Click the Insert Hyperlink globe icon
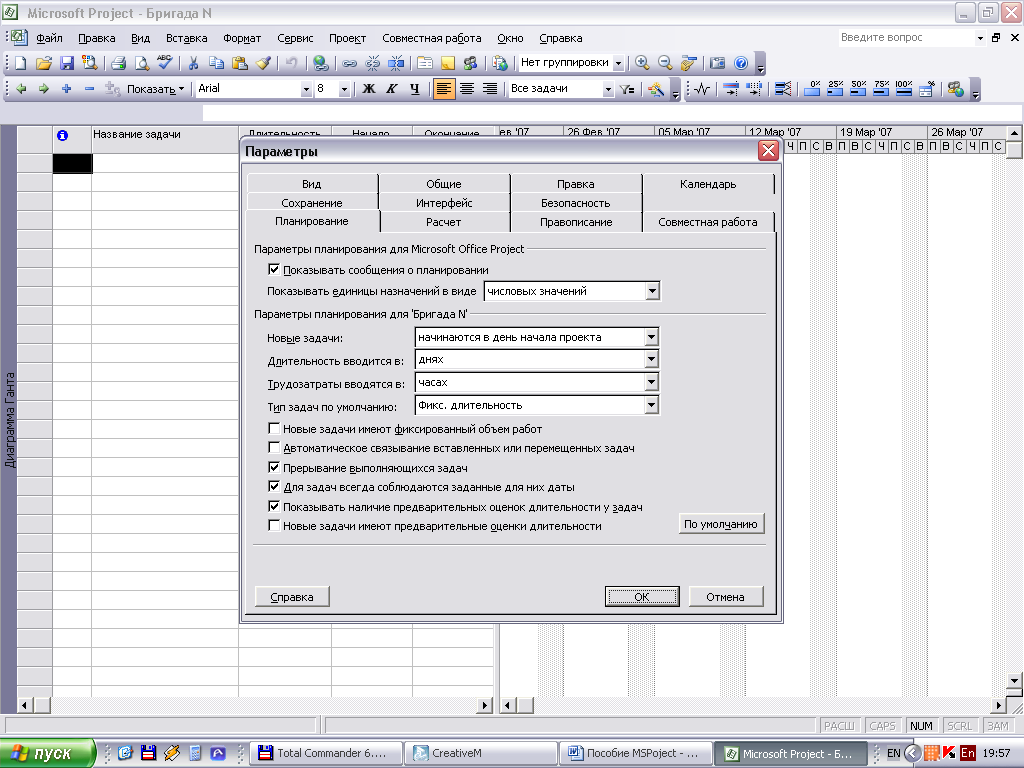Image resolution: width=1024 pixels, height=768 pixels. (x=320, y=63)
